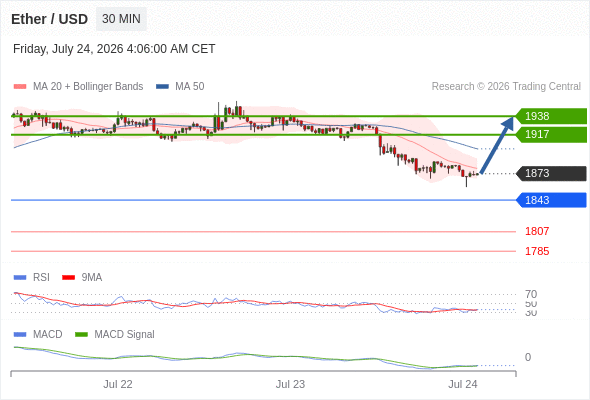590x400 pixels.
Task: Click the MA 50 blue legend swatch
Action: [x=162, y=87]
